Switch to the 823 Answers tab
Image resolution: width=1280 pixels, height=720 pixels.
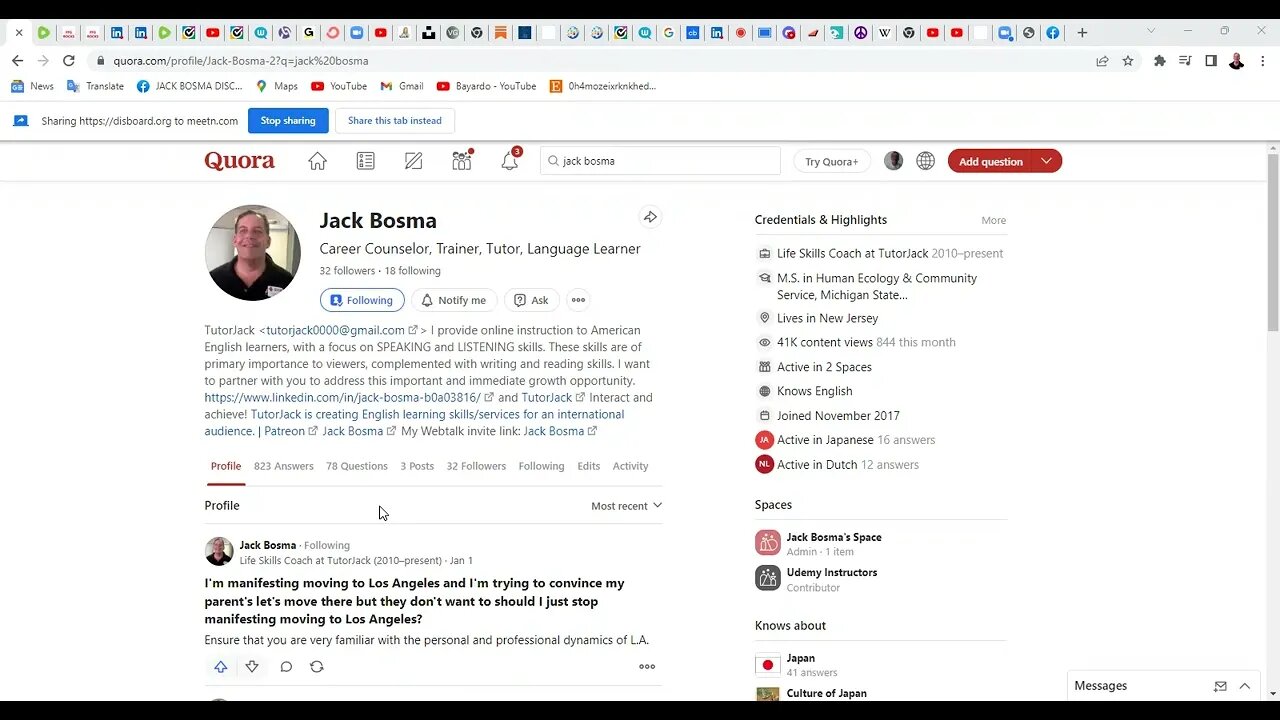tap(284, 466)
